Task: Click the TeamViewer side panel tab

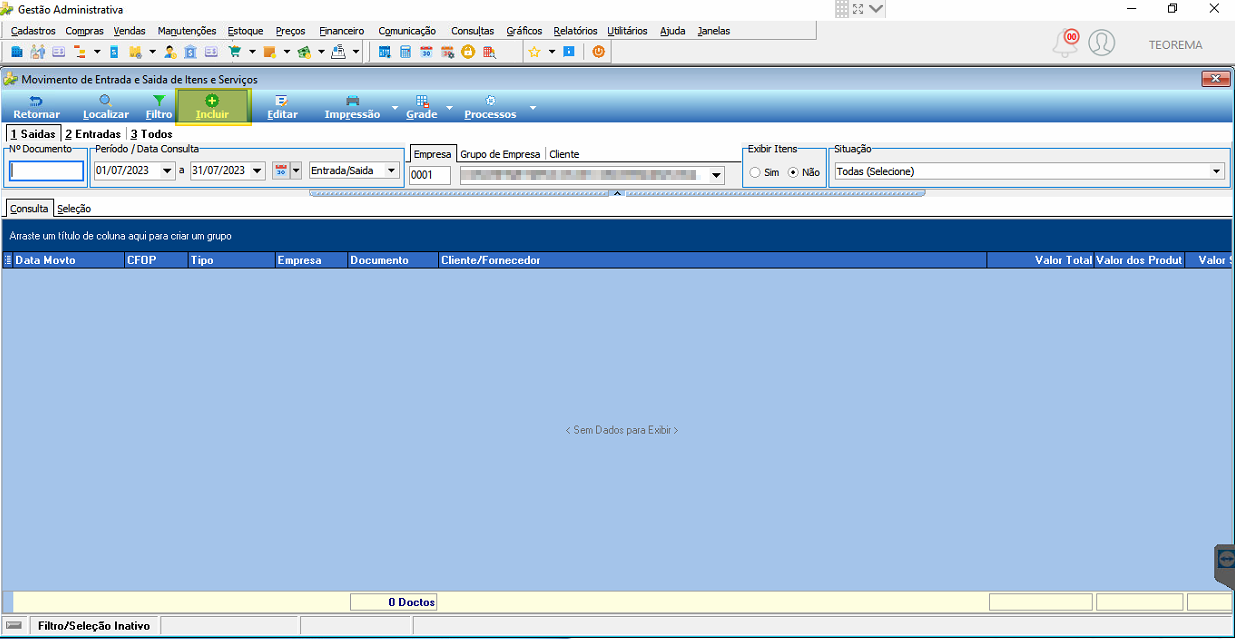Action: click(1225, 564)
